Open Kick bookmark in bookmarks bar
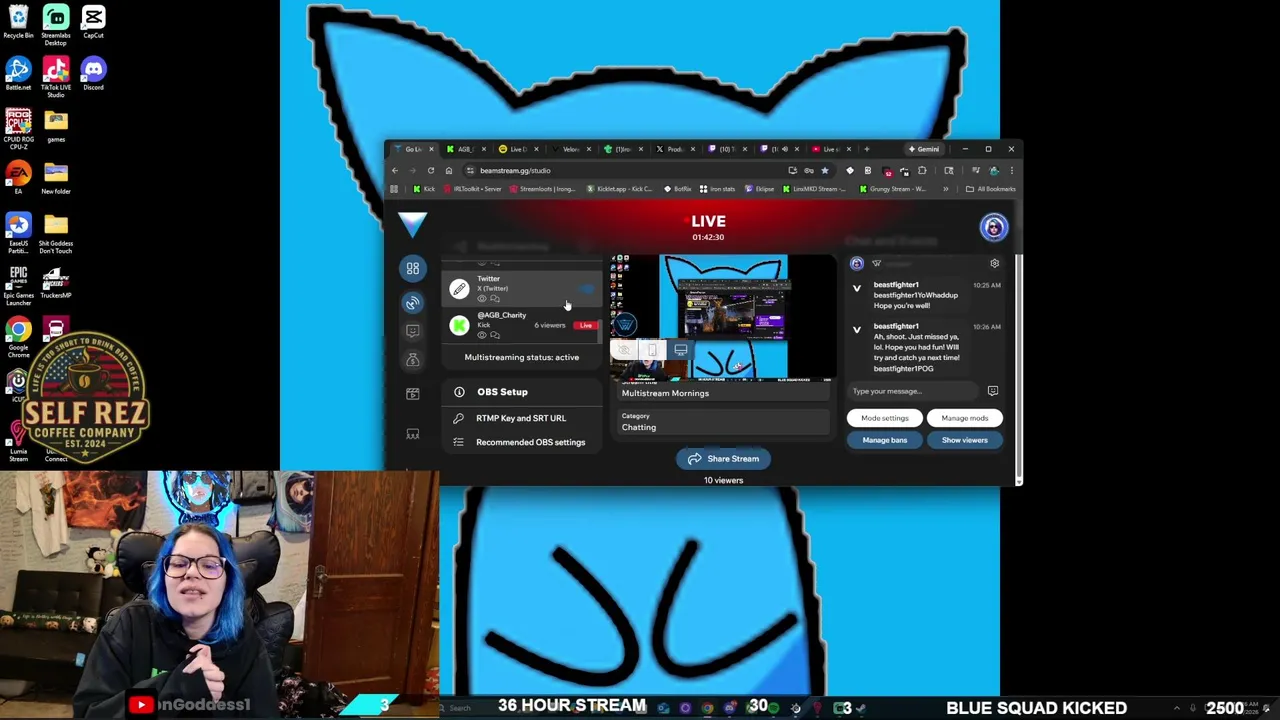 click(x=424, y=189)
